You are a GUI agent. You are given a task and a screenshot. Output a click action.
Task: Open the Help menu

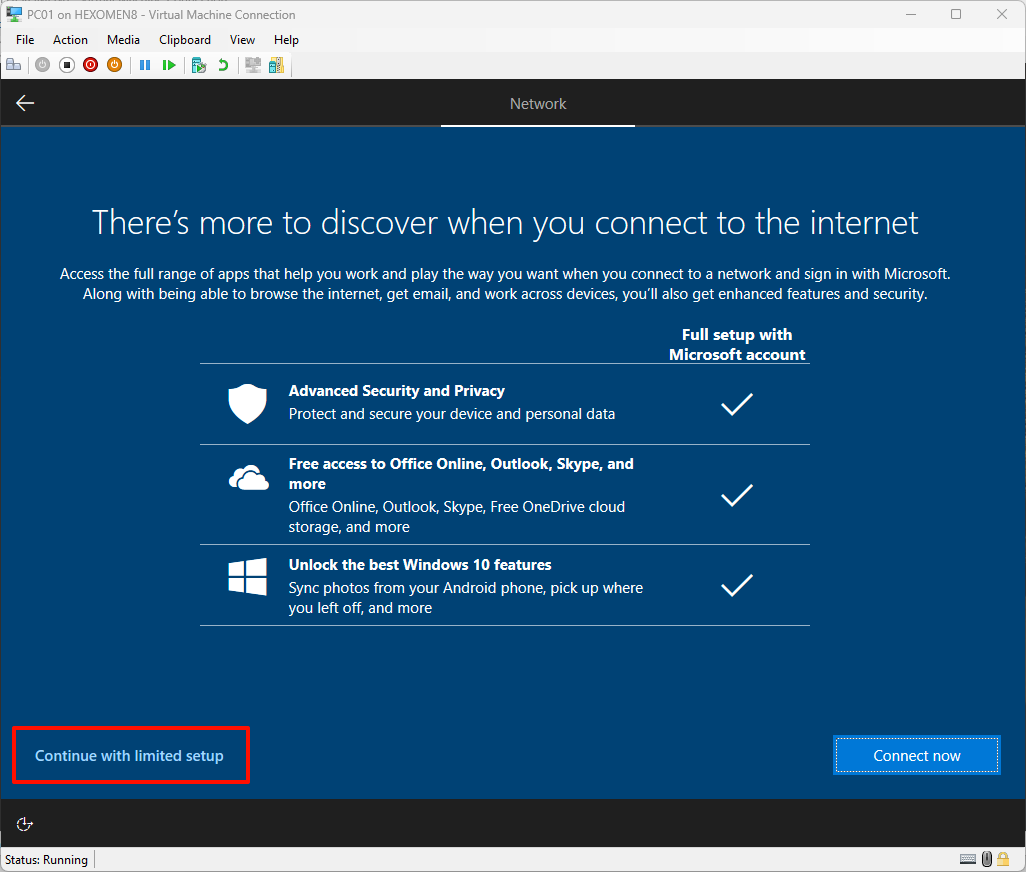tap(286, 40)
